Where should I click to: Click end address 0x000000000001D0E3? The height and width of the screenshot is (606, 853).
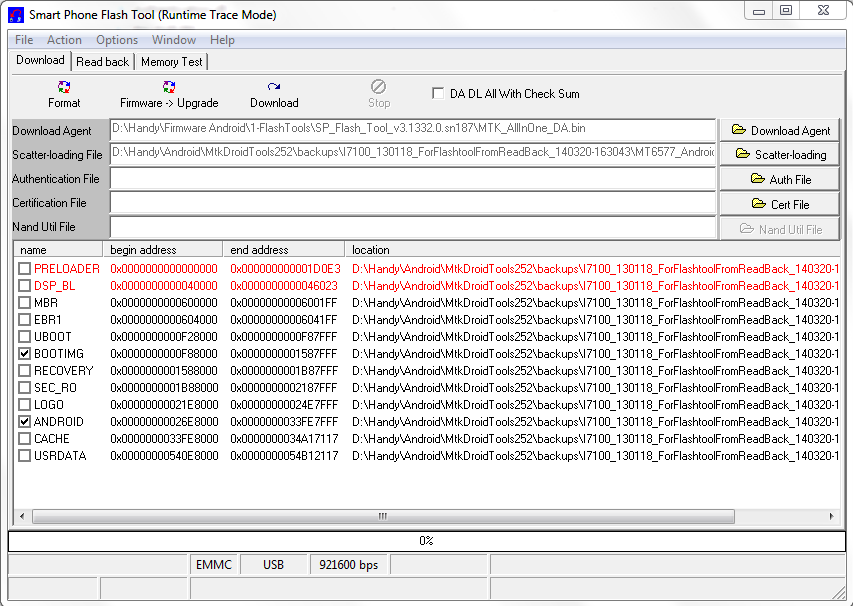pyautogui.click(x=285, y=269)
